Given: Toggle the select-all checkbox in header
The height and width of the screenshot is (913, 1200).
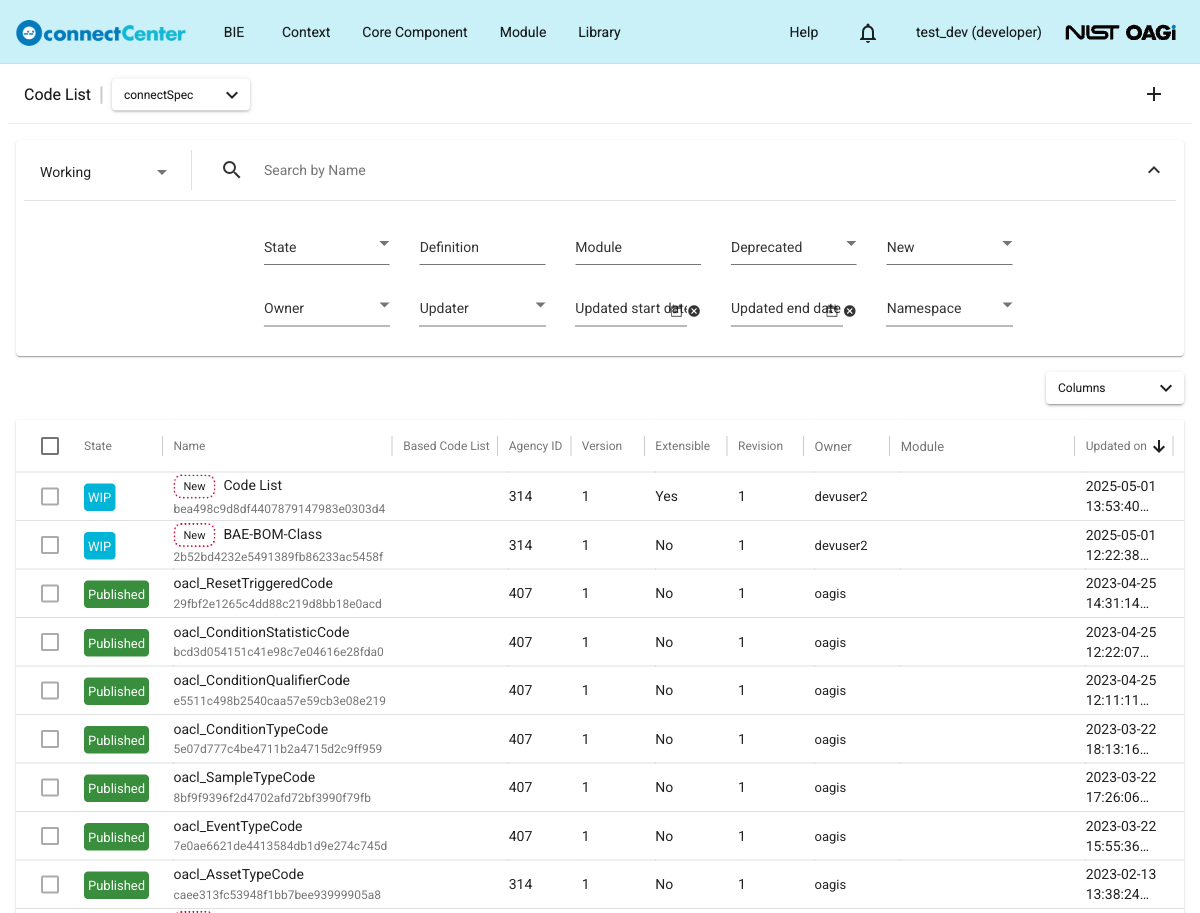Looking at the screenshot, I should [x=50, y=446].
